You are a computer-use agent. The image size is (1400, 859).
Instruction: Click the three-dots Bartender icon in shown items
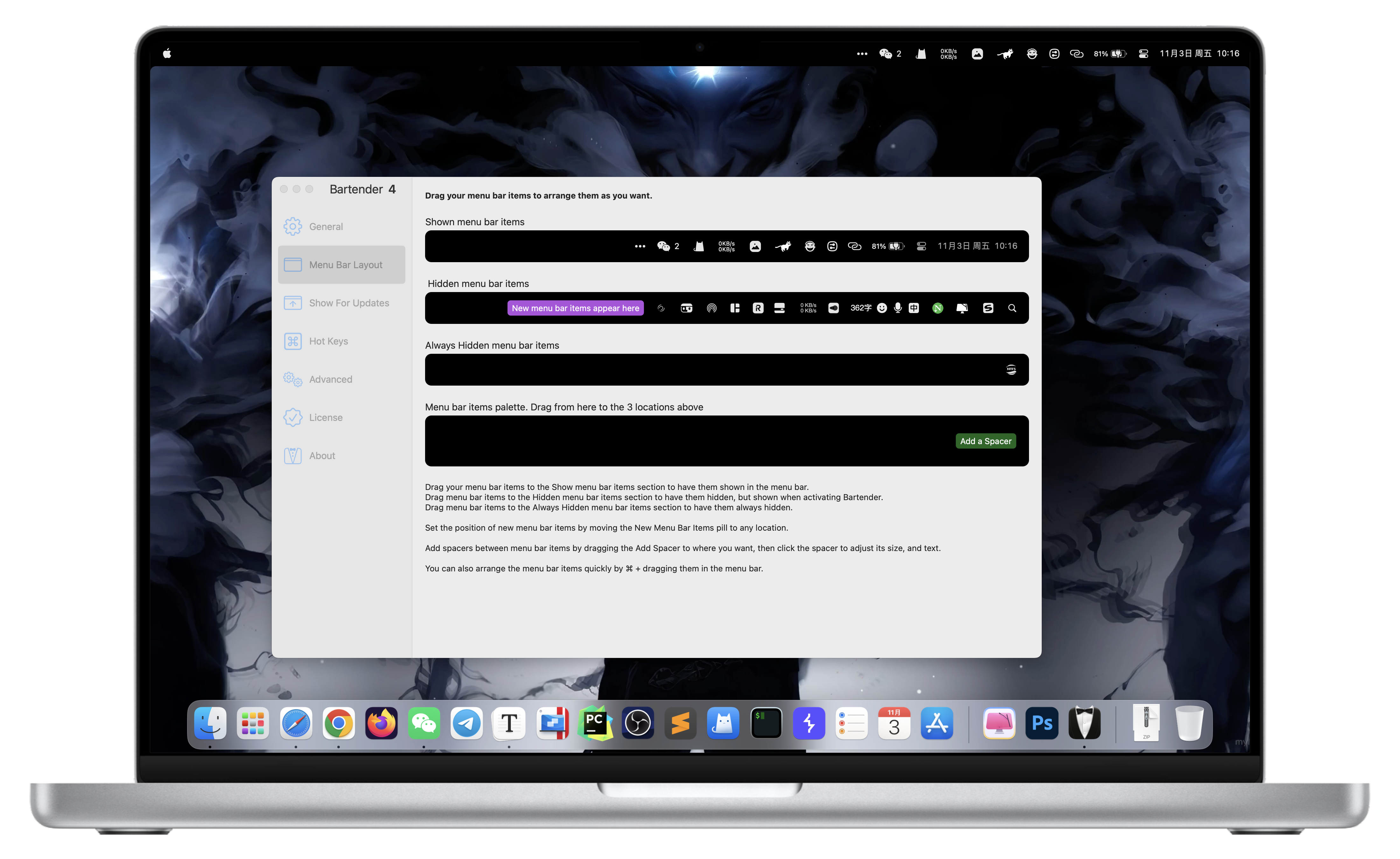(x=640, y=247)
